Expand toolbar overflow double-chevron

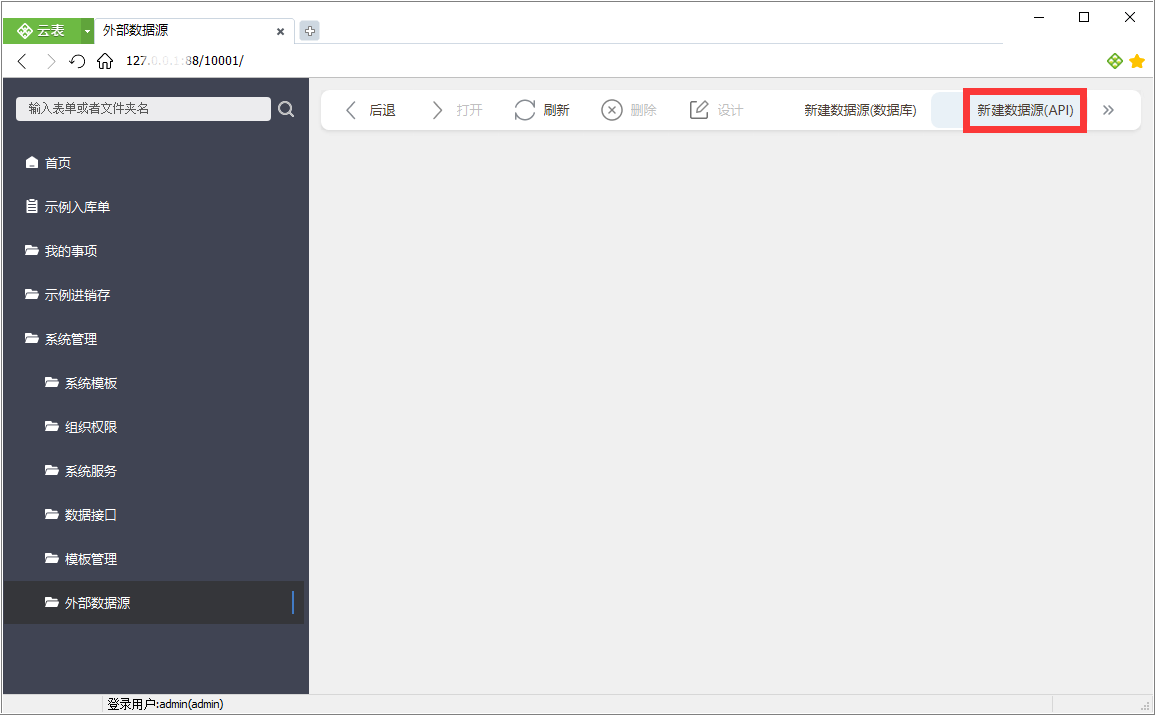coord(1109,110)
